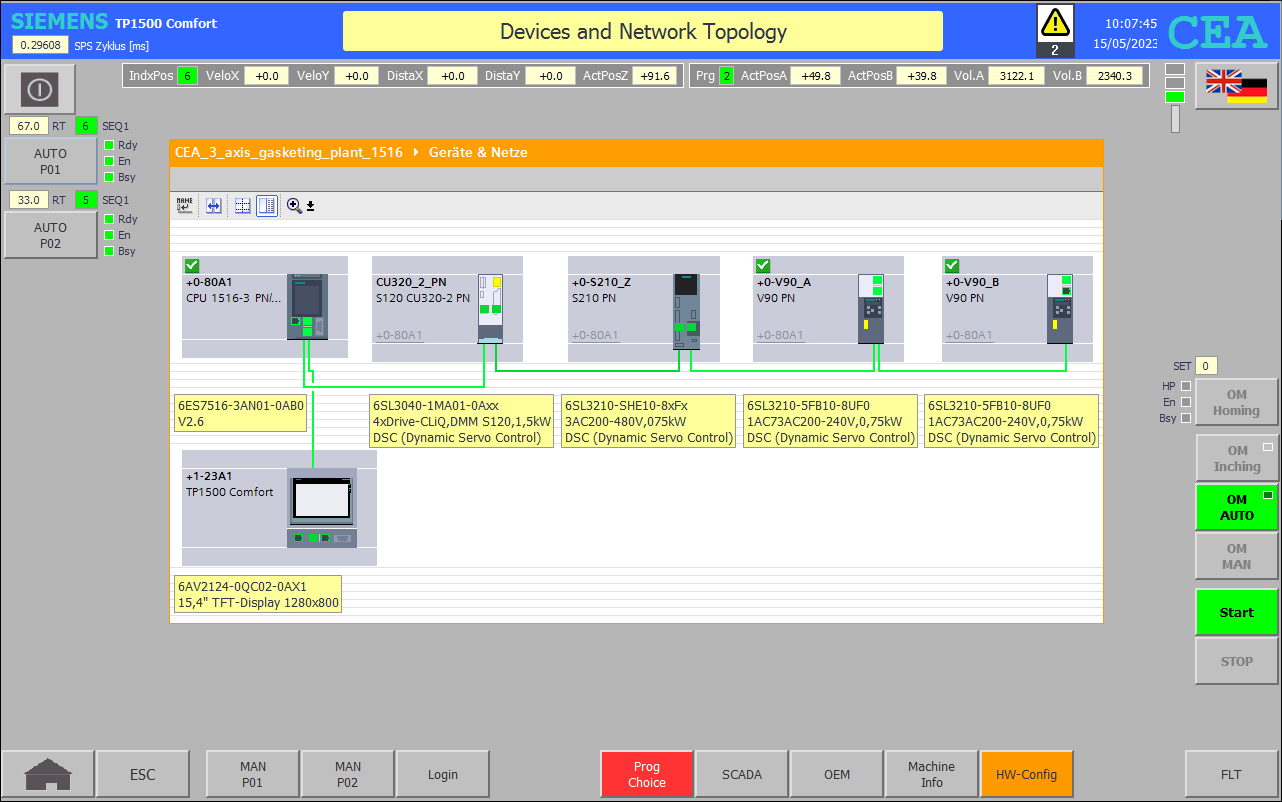Open +0-80A1 link under +0-V90_A
This screenshot has width=1282, height=802.
(x=780, y=335)
